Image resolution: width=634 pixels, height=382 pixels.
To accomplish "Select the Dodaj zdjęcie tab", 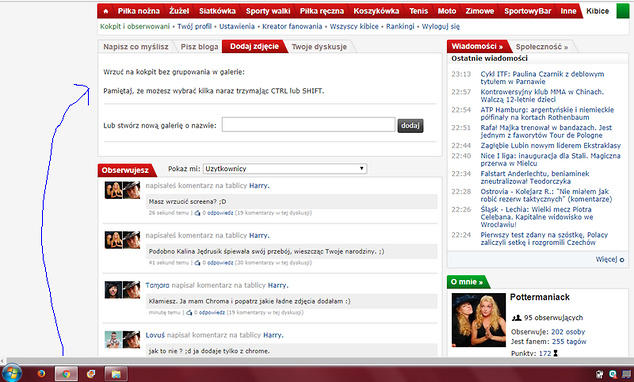I will tap(254, 46).
